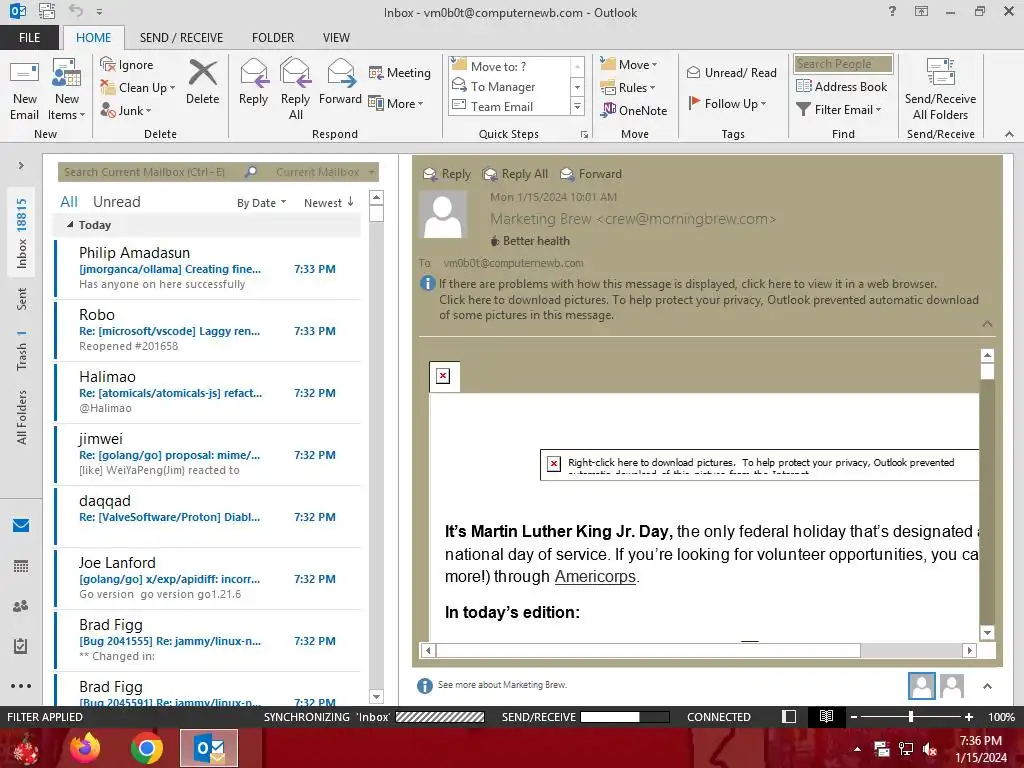Switch to Mail view icon

[21, 525]
